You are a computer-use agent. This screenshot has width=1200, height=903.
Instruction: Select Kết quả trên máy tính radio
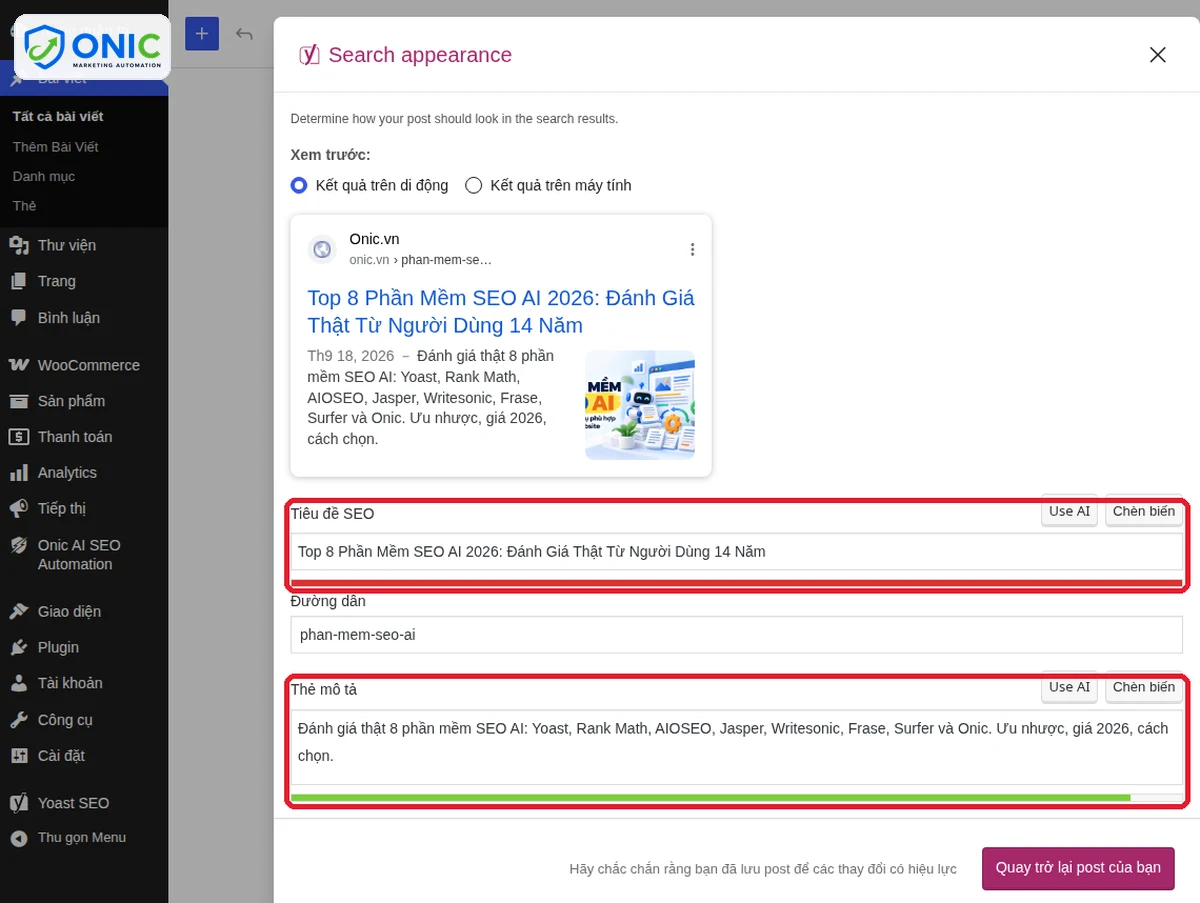[474, 185]
